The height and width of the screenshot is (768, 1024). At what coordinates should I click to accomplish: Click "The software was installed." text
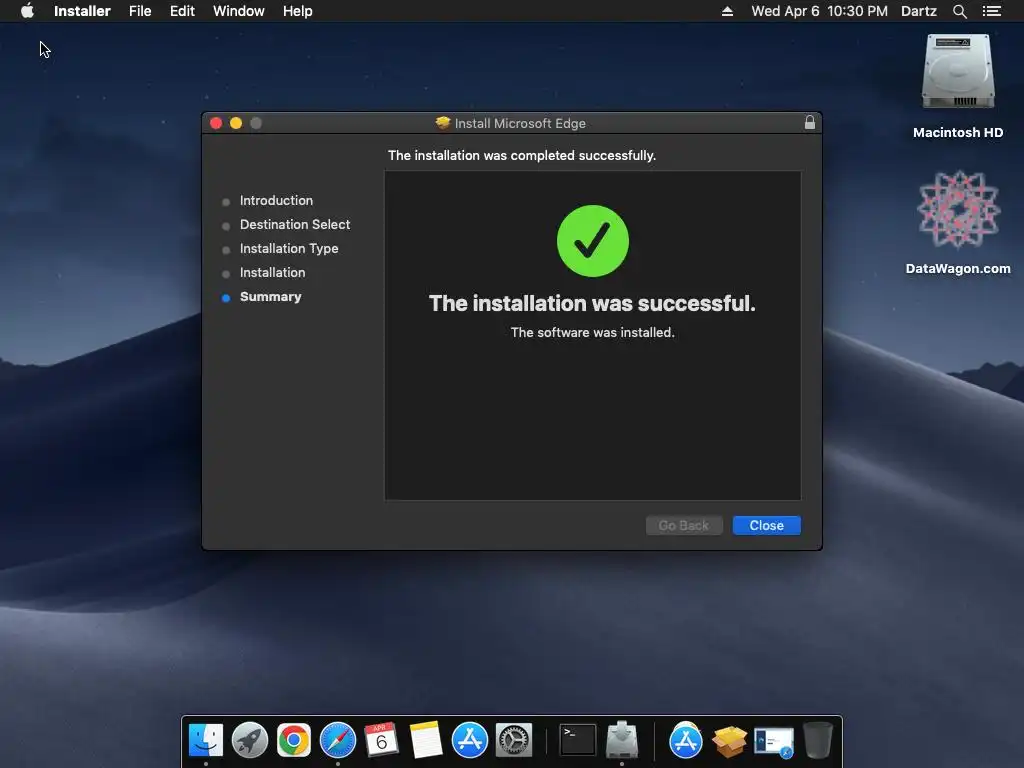tap(592, 332)
